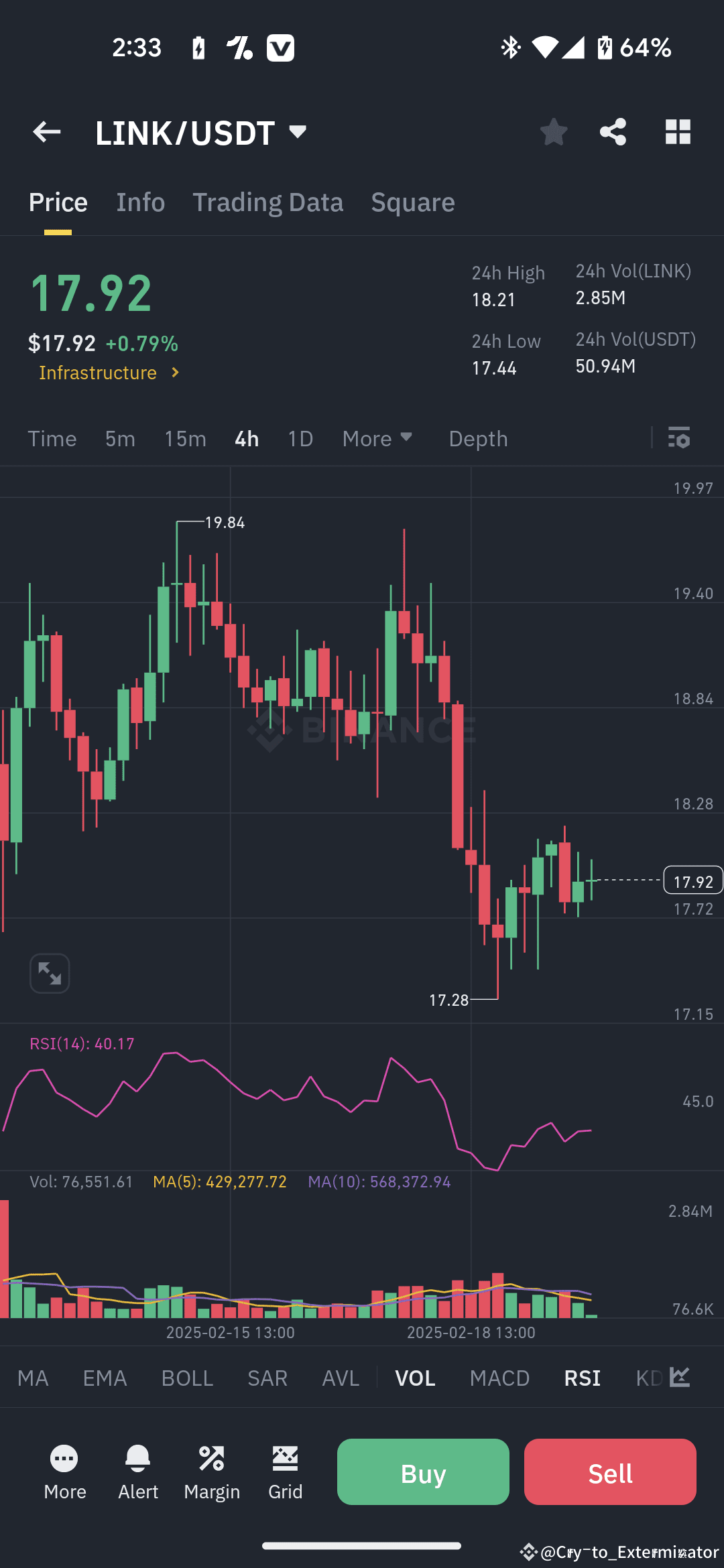The image size is (724, 1568).
Task: Tap battery status icon
Action: click(605, 48)
